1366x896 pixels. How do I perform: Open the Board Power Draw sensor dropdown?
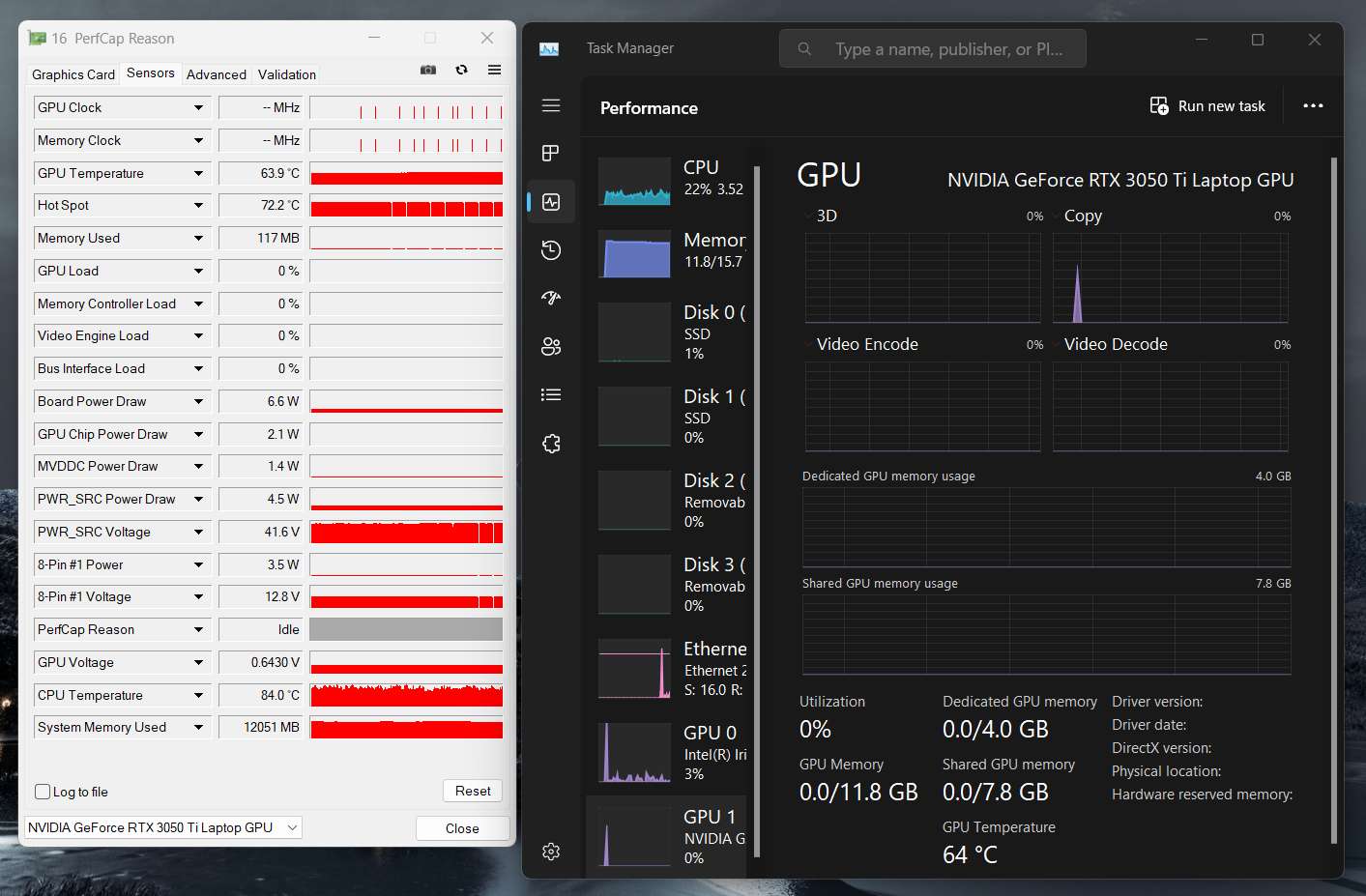tap(198, 401)
